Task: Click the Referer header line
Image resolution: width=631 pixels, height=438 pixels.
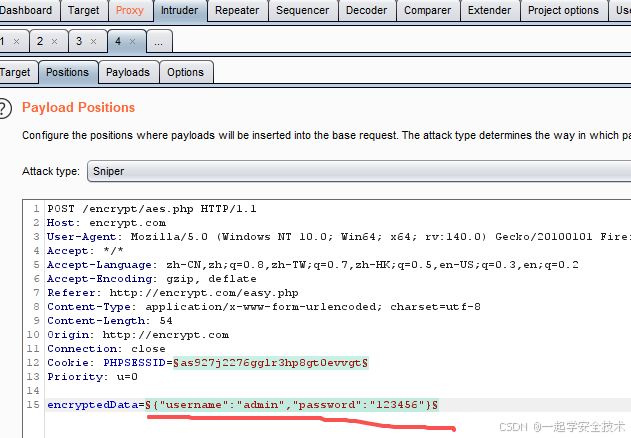Action: point(173,293)
